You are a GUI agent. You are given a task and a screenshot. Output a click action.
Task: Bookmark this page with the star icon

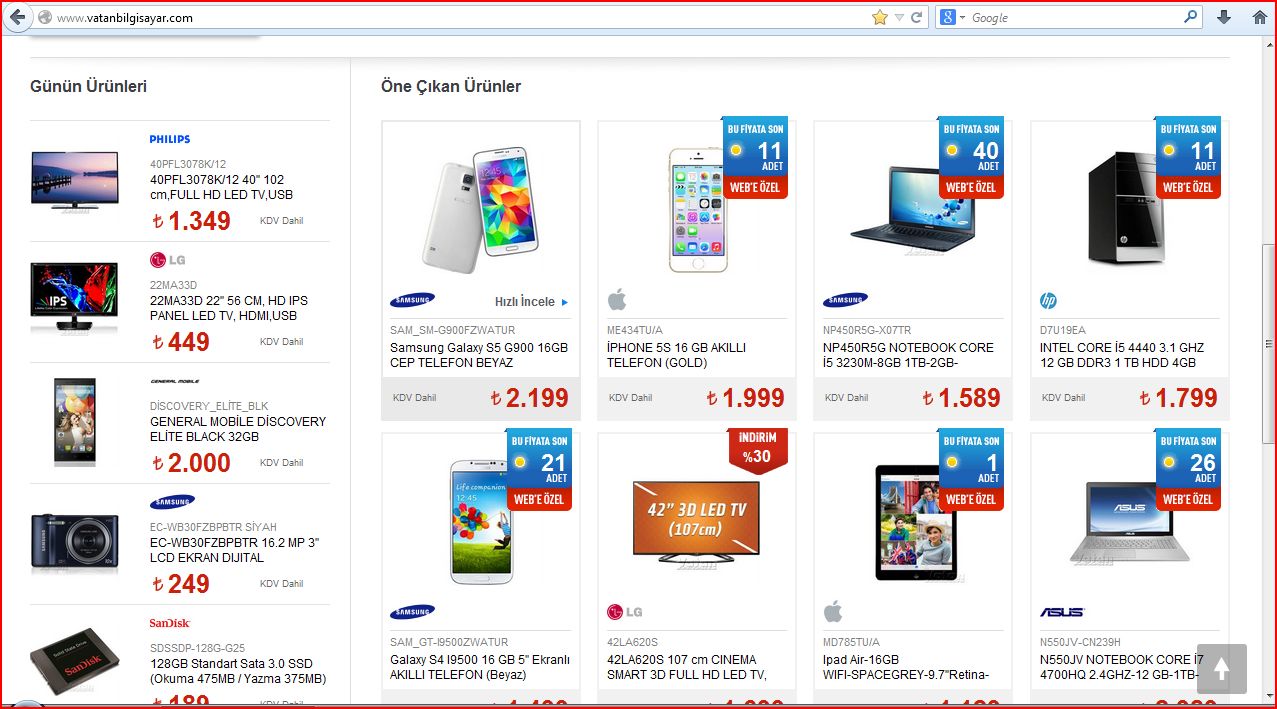(x=880, y=18)
